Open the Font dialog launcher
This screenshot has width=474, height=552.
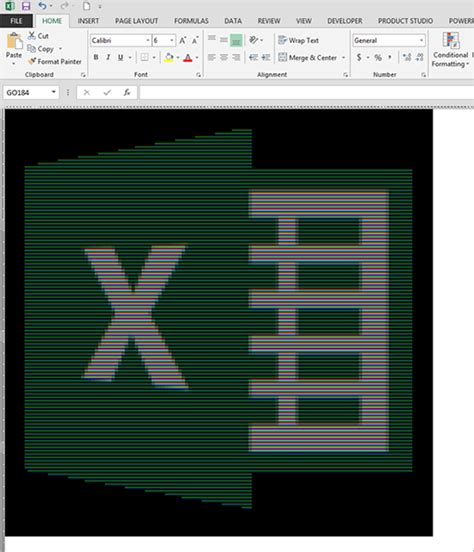coord(199,75)
